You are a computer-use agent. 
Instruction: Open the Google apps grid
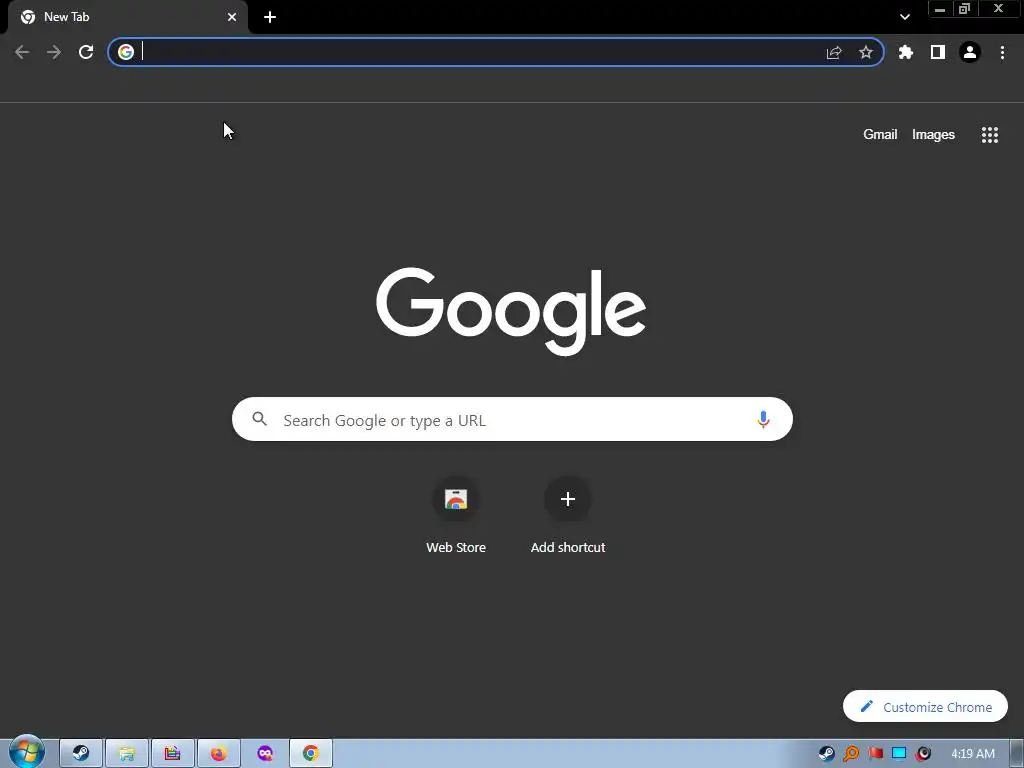(x=989, y=135)
